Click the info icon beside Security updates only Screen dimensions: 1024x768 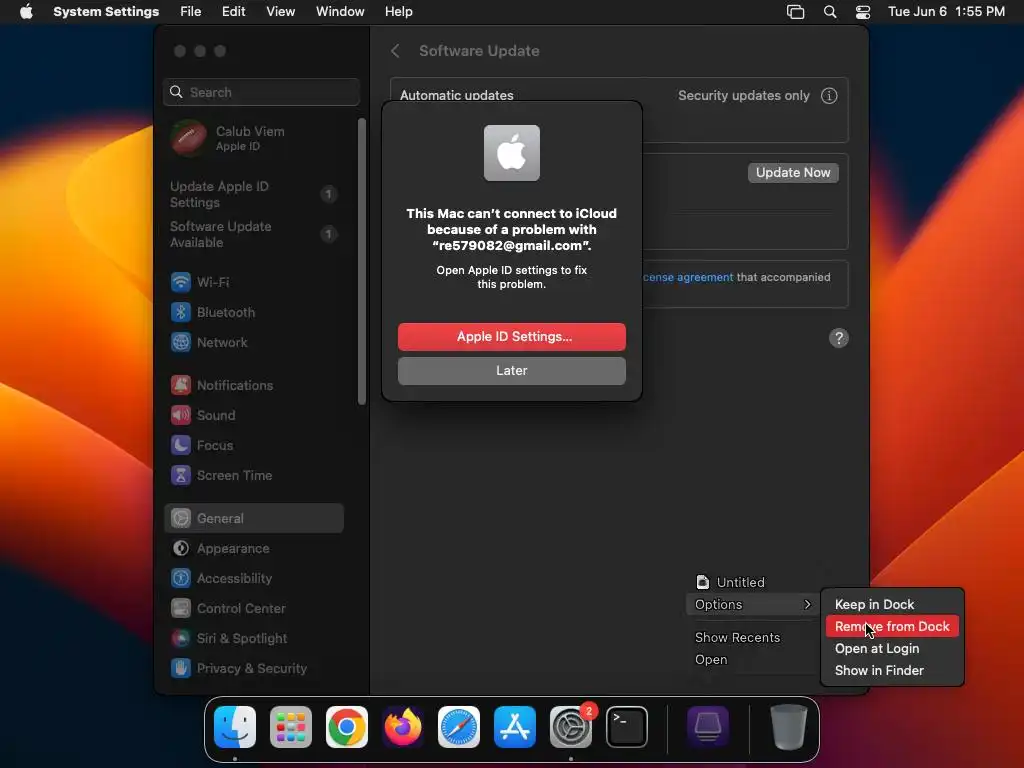pos(829,96)
